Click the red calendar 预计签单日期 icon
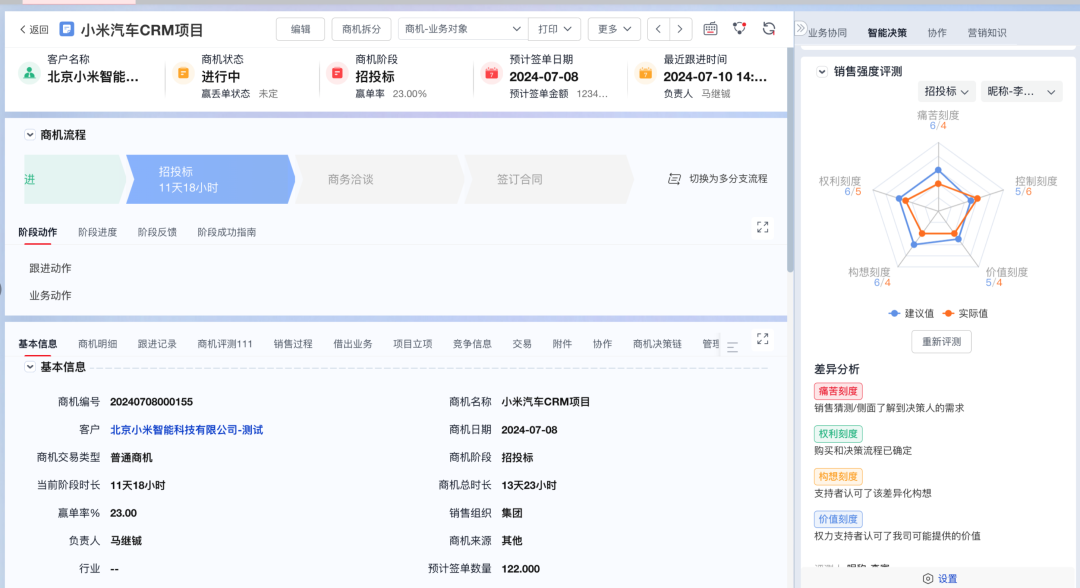This screenshot has width=1080, height=588. click(491, 73)
